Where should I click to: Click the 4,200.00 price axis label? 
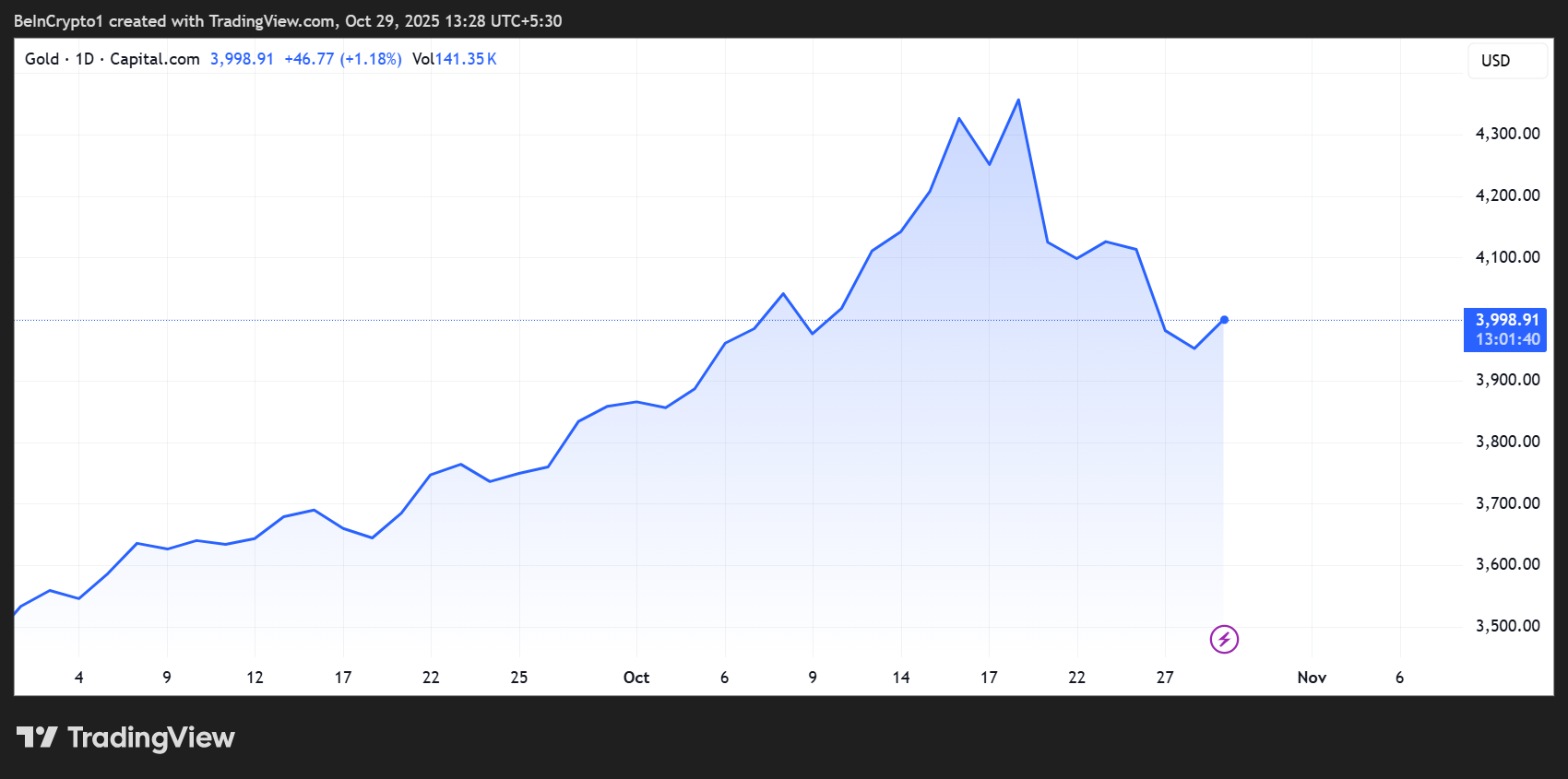coord(1507,195)
